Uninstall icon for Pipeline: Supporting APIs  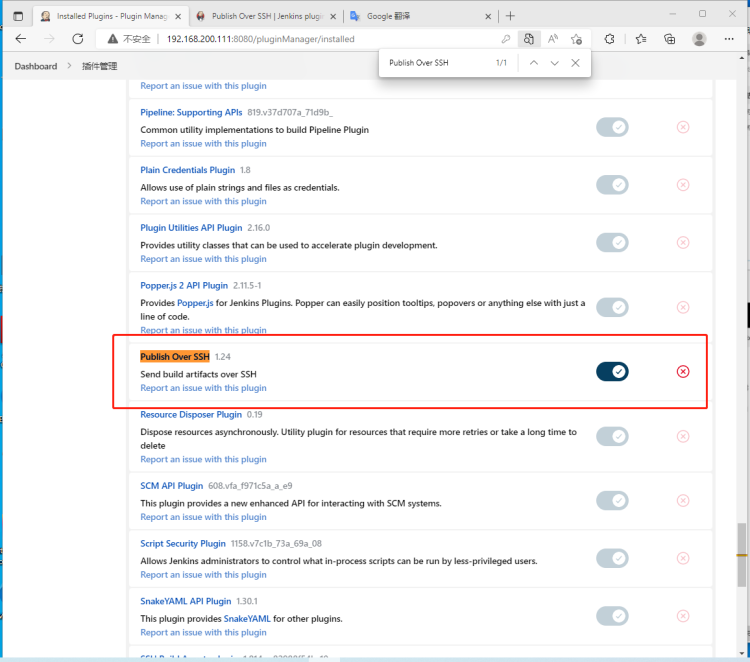coord(683,127)
